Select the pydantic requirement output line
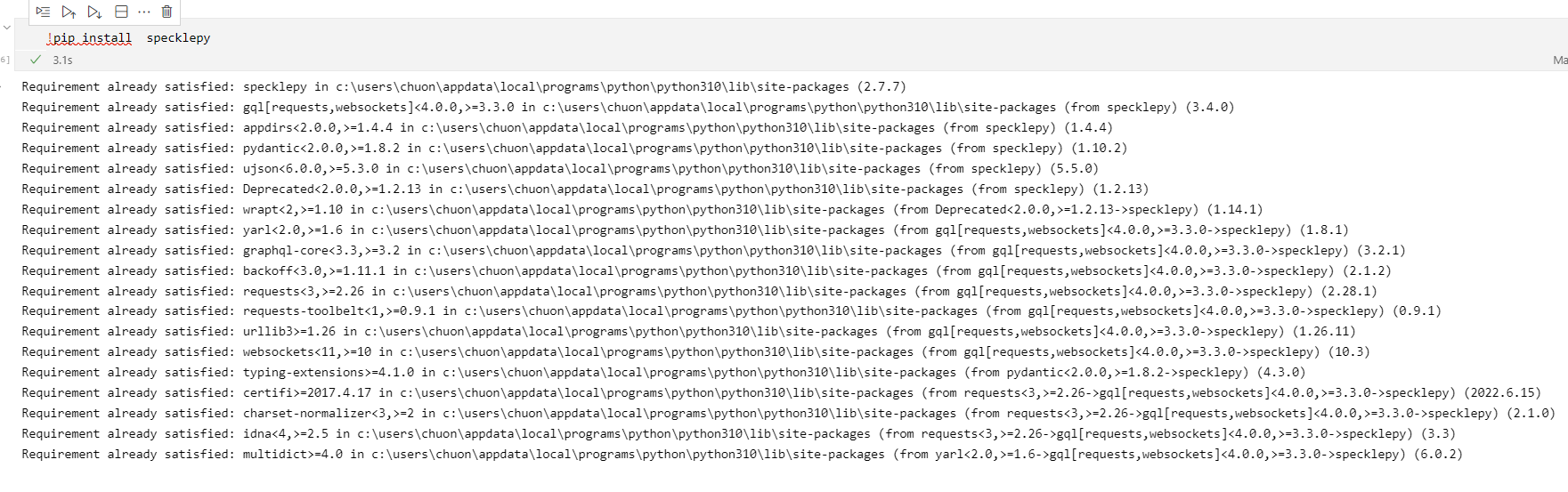 573,149
